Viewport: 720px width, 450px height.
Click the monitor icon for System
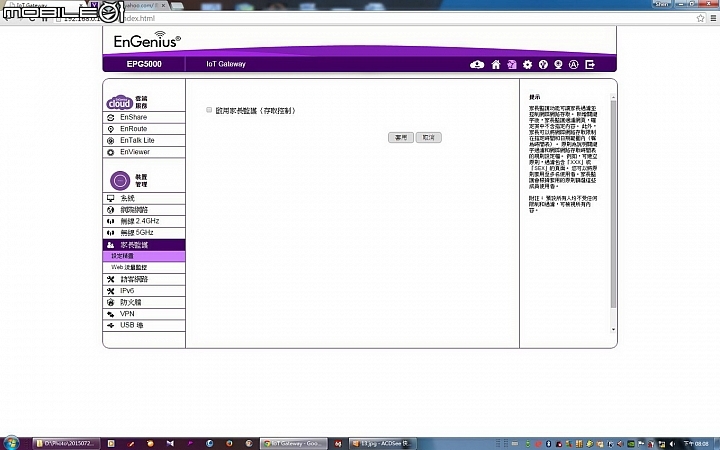pos(110,198)
